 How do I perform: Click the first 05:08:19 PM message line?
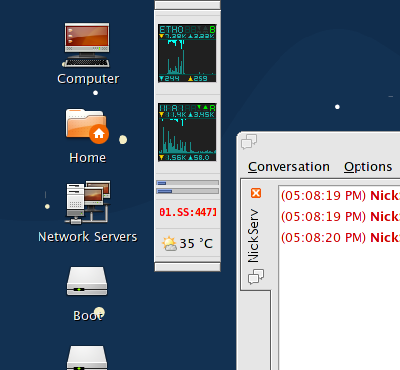(x=340, y=195)
